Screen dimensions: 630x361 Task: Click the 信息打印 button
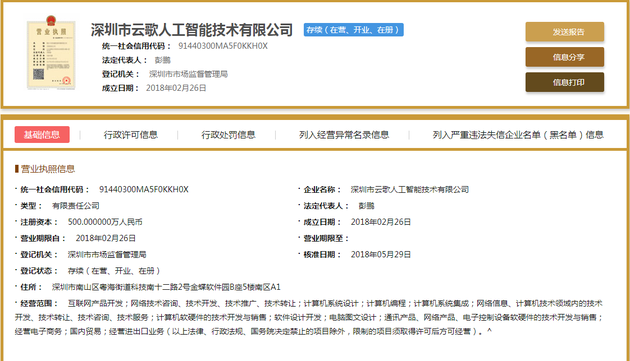(x=565, y=82)
